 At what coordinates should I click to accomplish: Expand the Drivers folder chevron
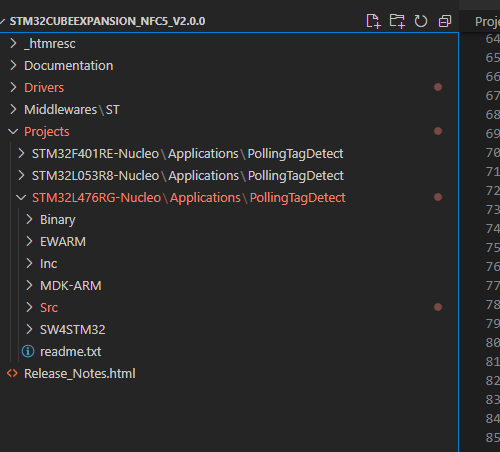click(x=13, y=87)
